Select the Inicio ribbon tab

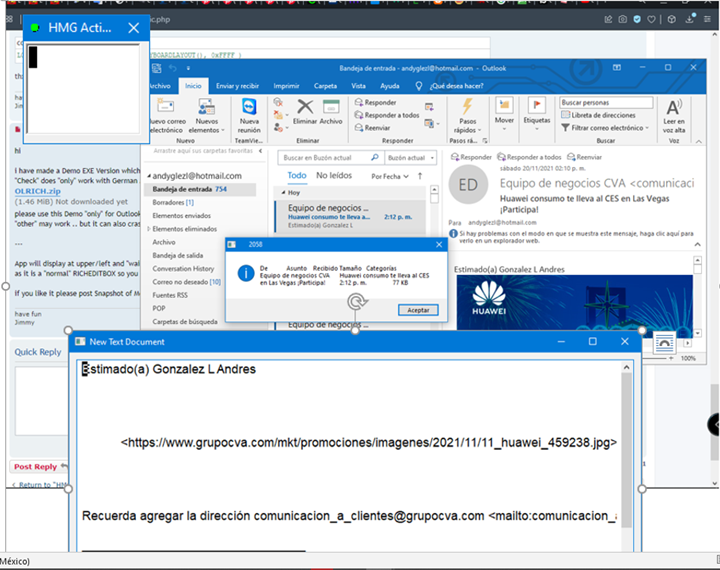[x=193, y=86]
